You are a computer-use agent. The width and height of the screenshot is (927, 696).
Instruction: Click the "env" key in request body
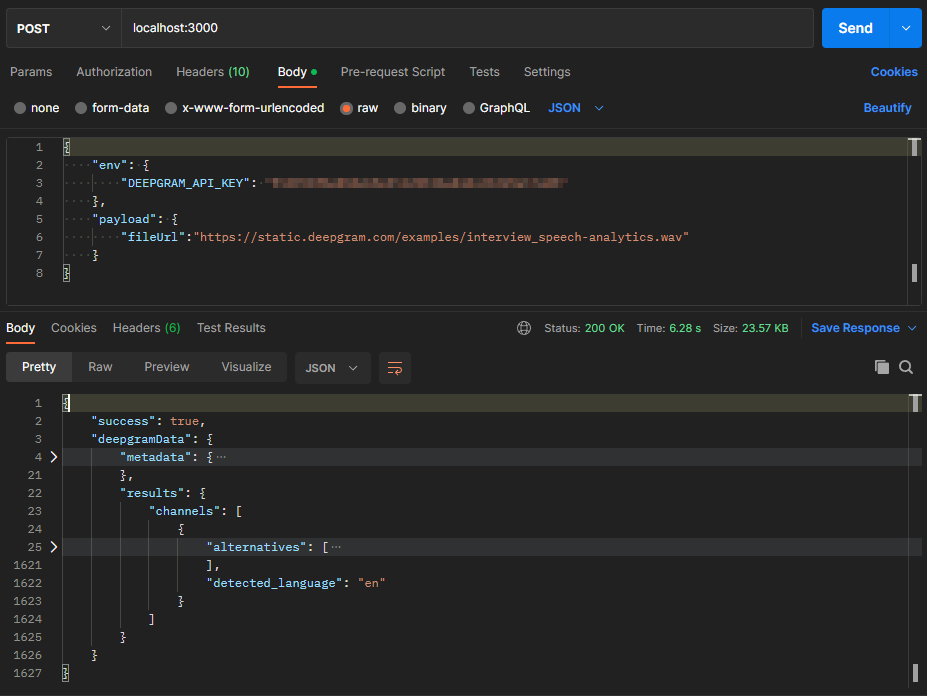(110, 166)
